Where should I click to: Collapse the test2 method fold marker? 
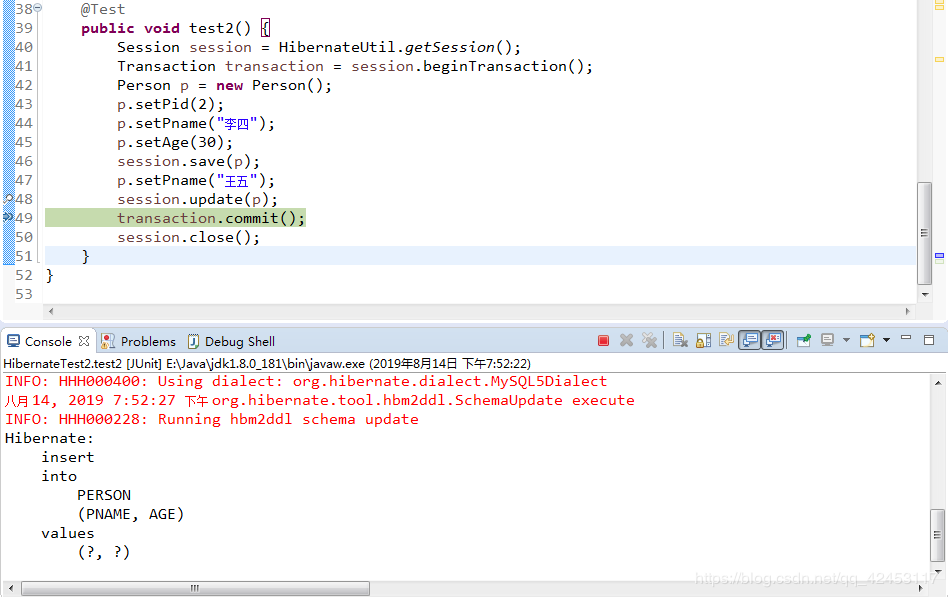tap(37, 8)
